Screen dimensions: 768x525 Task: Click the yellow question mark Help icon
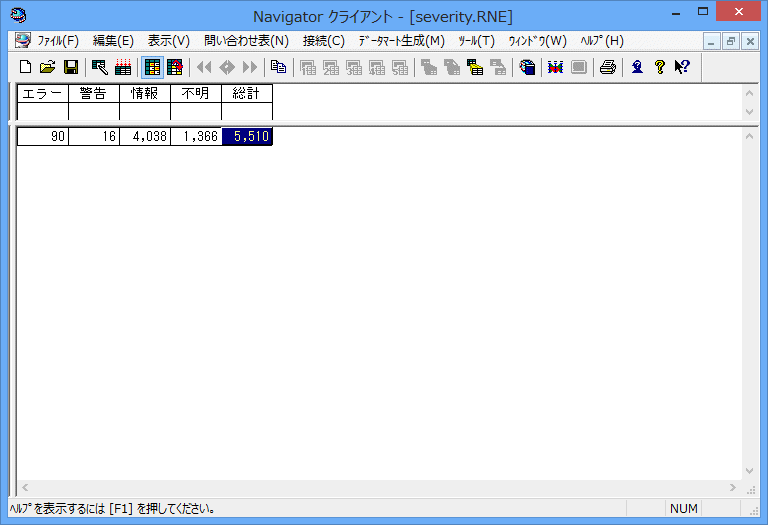[660, 67]
